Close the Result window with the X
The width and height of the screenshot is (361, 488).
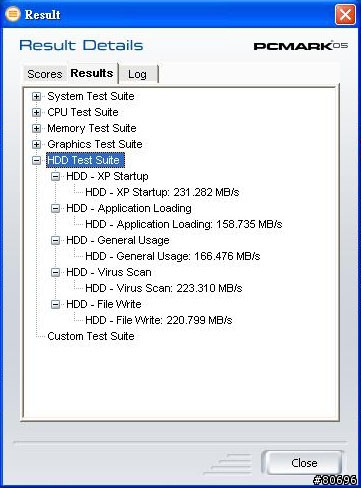pyautogui.click(x=345, y=14)
